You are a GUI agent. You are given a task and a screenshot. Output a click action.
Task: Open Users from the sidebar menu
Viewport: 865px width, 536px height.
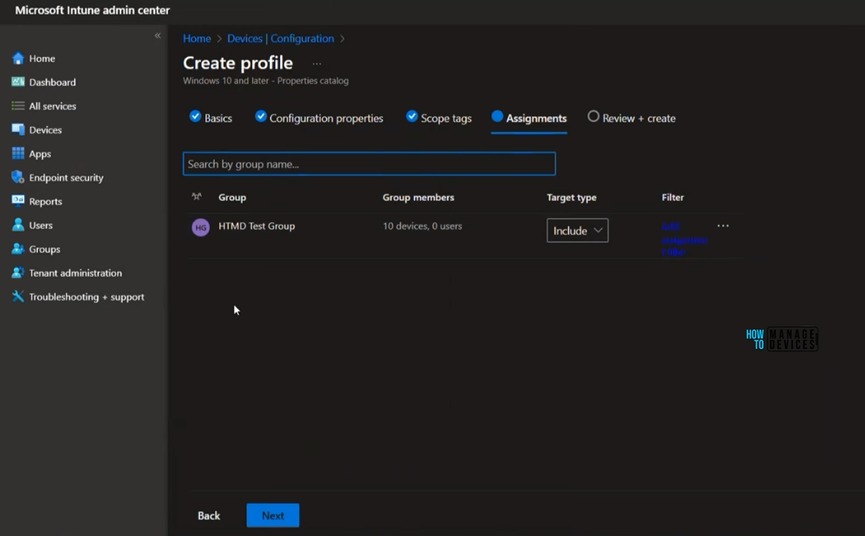pyautogui.click(x=41, y=225)
